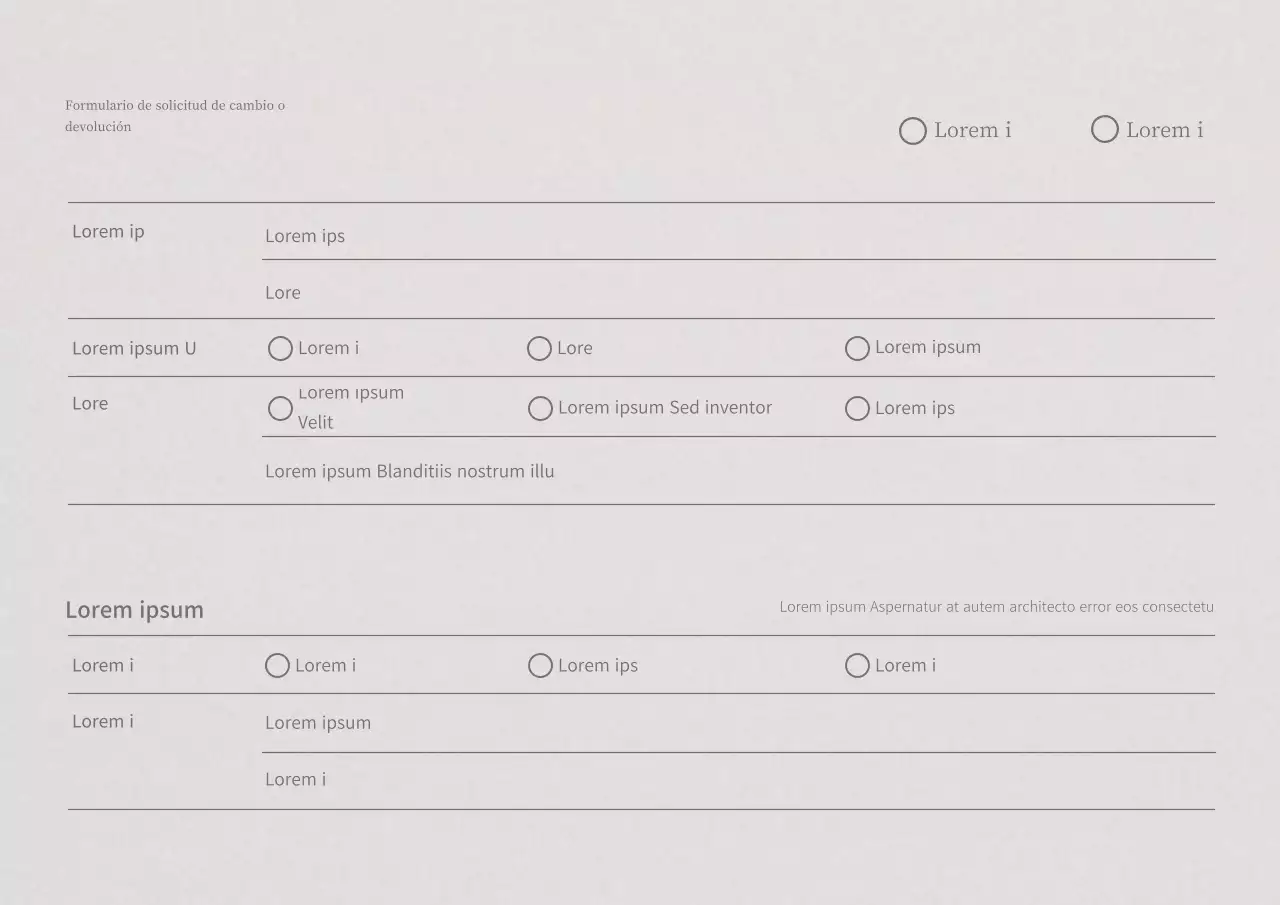This screenshot has width=1280, height=905.
Task: Choose "Lorem i" radio in the Lorem ipsum U row
Action: point(281,349)
